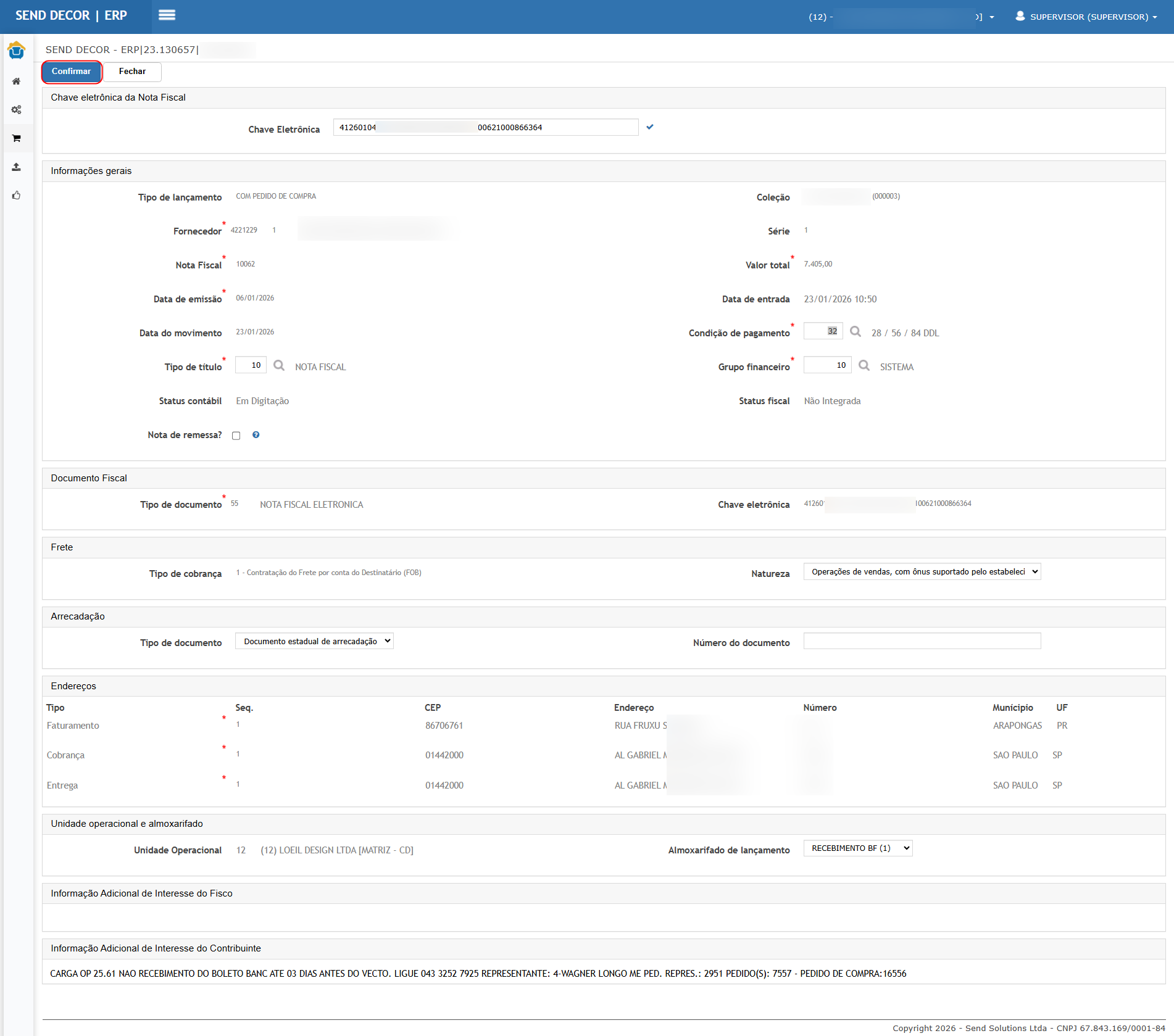The width and height of the screenshot is (1174, 1036).
Task: Expand the Natureza dropdown
Action: click(922, 572)
